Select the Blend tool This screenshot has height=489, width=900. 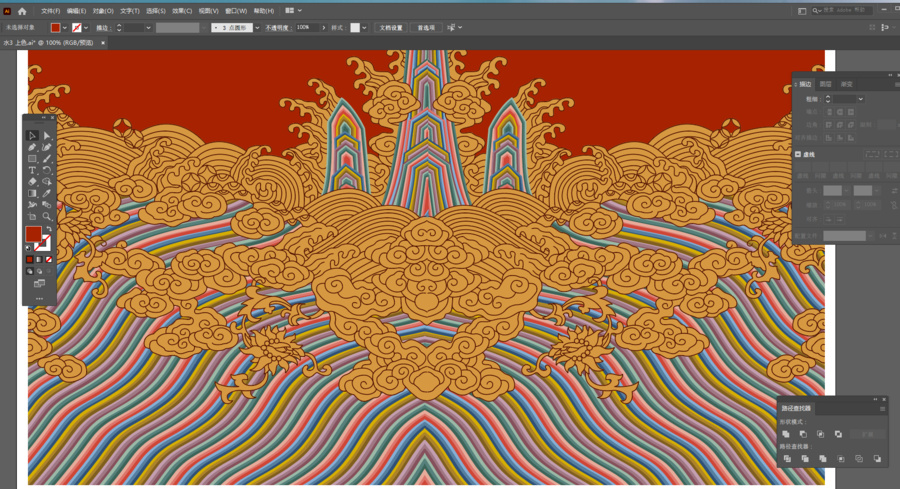pos(46,205)
